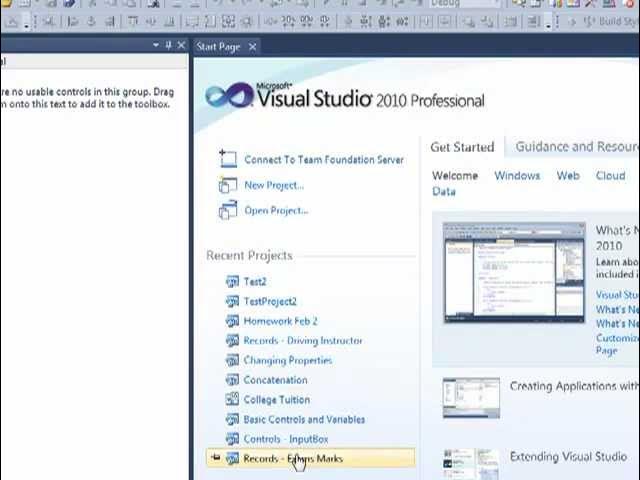This screenshot has height=480, width=640.
Task: Click the Connect To Team Foundation Server icon
Action: [x=228, y=159]
